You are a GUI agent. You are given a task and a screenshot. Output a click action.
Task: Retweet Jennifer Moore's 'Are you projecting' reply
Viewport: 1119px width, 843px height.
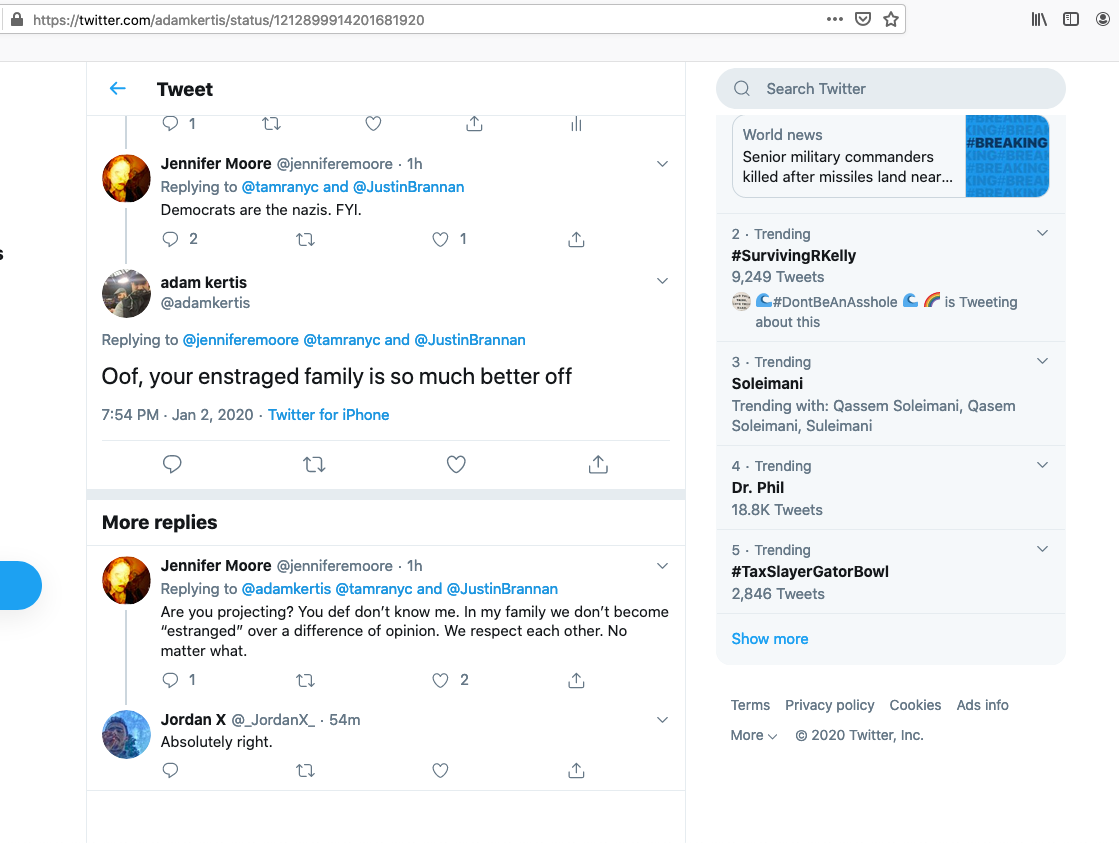(x=306, y=680)
